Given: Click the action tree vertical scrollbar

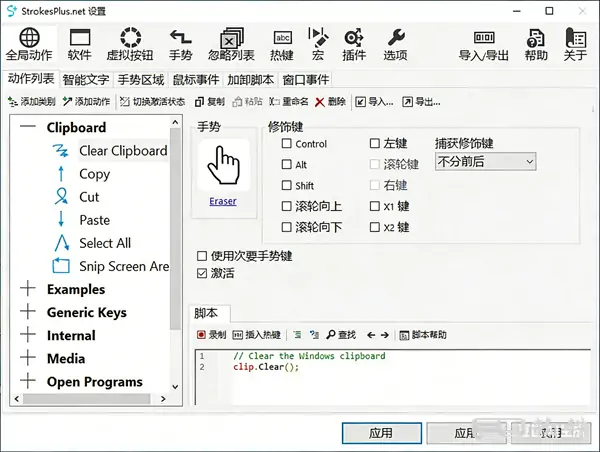Looking at the screenshot, I should pos(176,250).
